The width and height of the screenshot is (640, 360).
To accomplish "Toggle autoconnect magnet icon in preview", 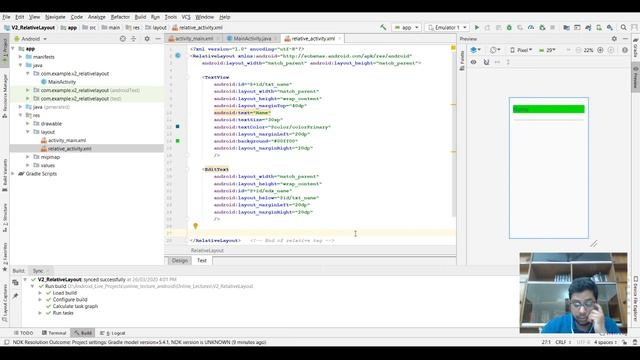I will tap(486, 62).
